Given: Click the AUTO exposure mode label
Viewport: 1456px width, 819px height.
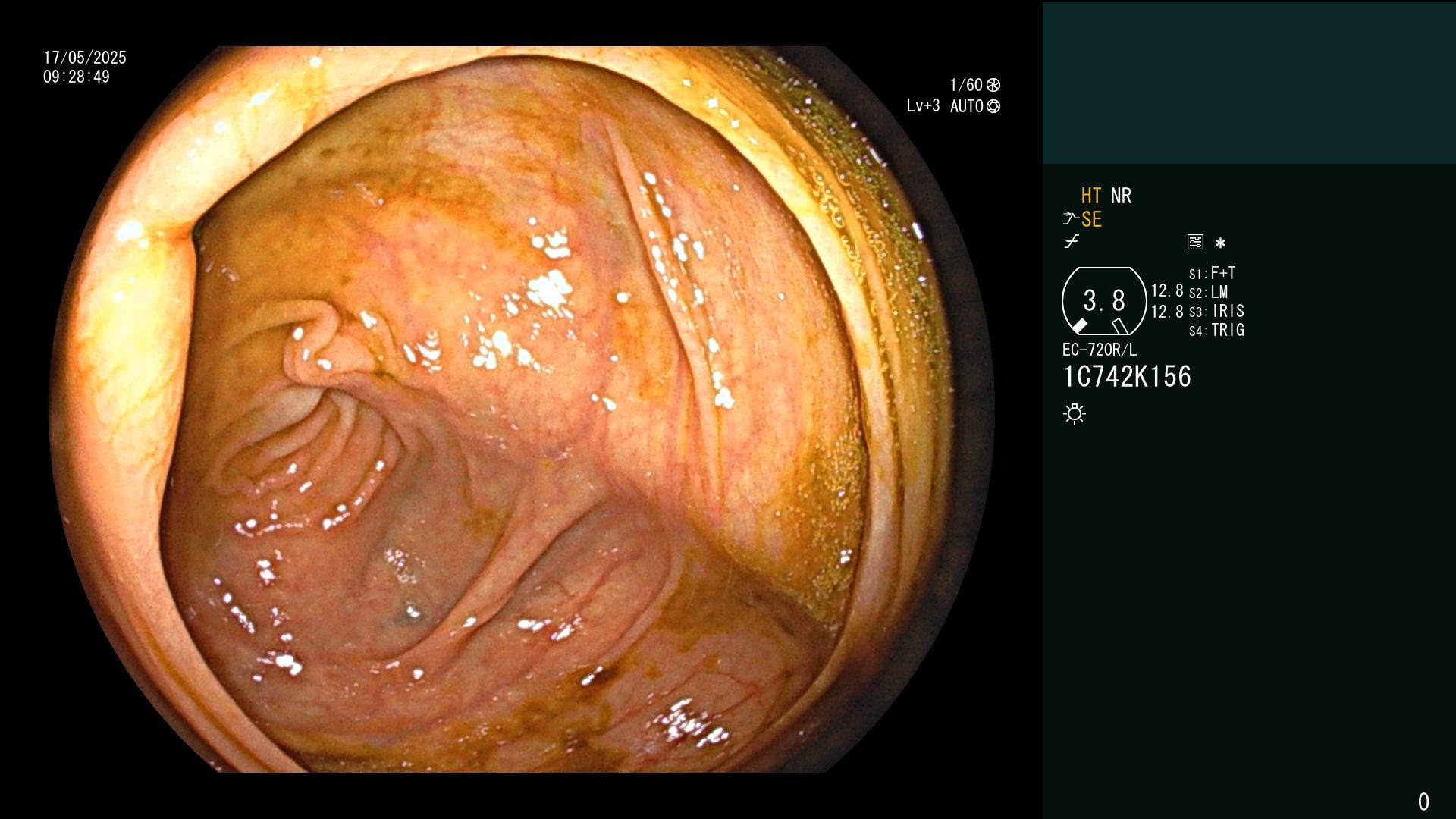Looking at the screenshot, I should pos(967,106).
